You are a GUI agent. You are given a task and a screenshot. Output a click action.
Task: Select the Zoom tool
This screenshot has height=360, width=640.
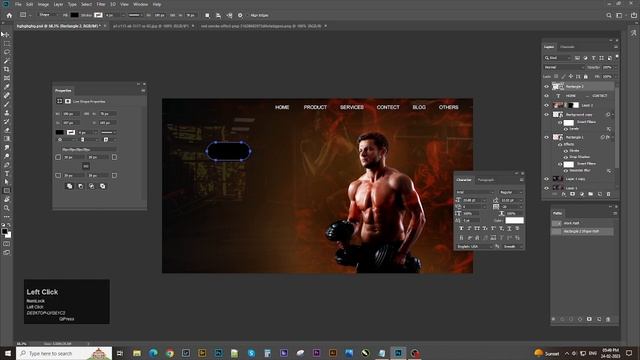tap(7, 208)
